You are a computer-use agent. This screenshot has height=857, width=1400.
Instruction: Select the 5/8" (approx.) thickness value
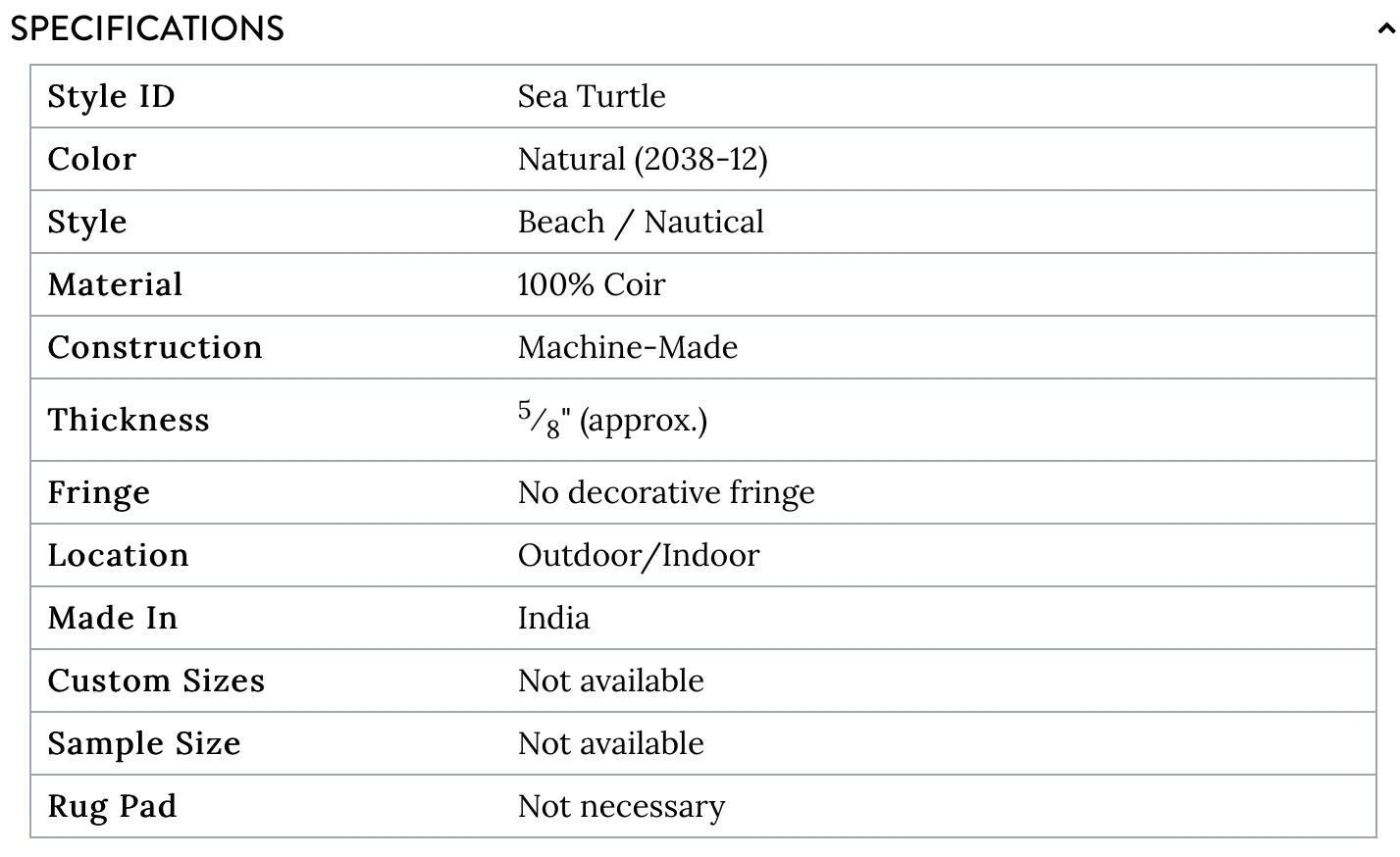pos(612,420)
